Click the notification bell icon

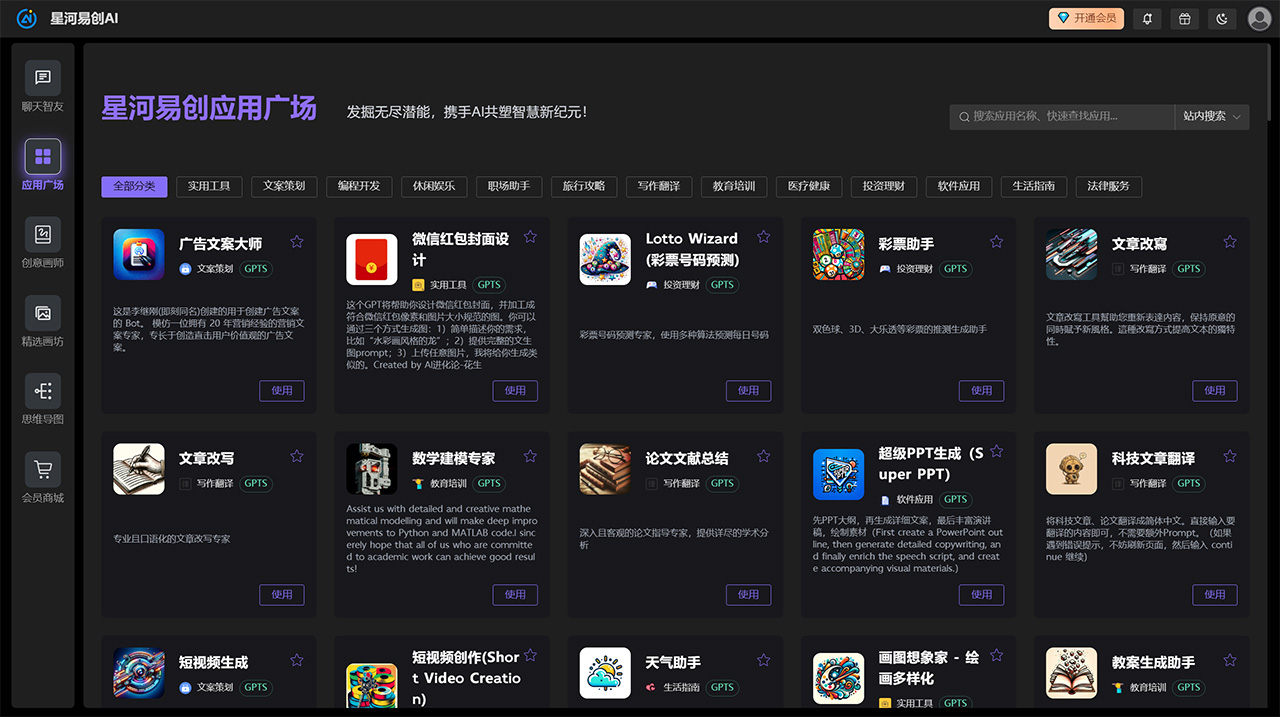pyautogui.click(x=1146, y=18)
